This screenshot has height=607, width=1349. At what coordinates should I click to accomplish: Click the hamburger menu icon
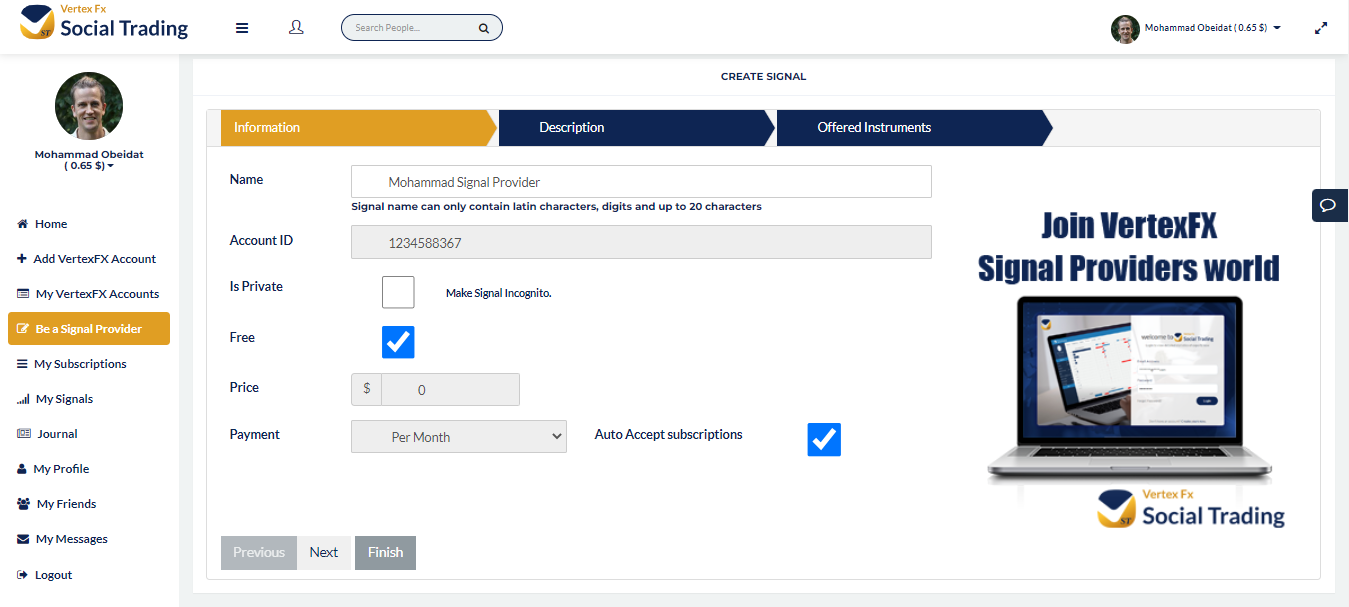coord(242,28)
